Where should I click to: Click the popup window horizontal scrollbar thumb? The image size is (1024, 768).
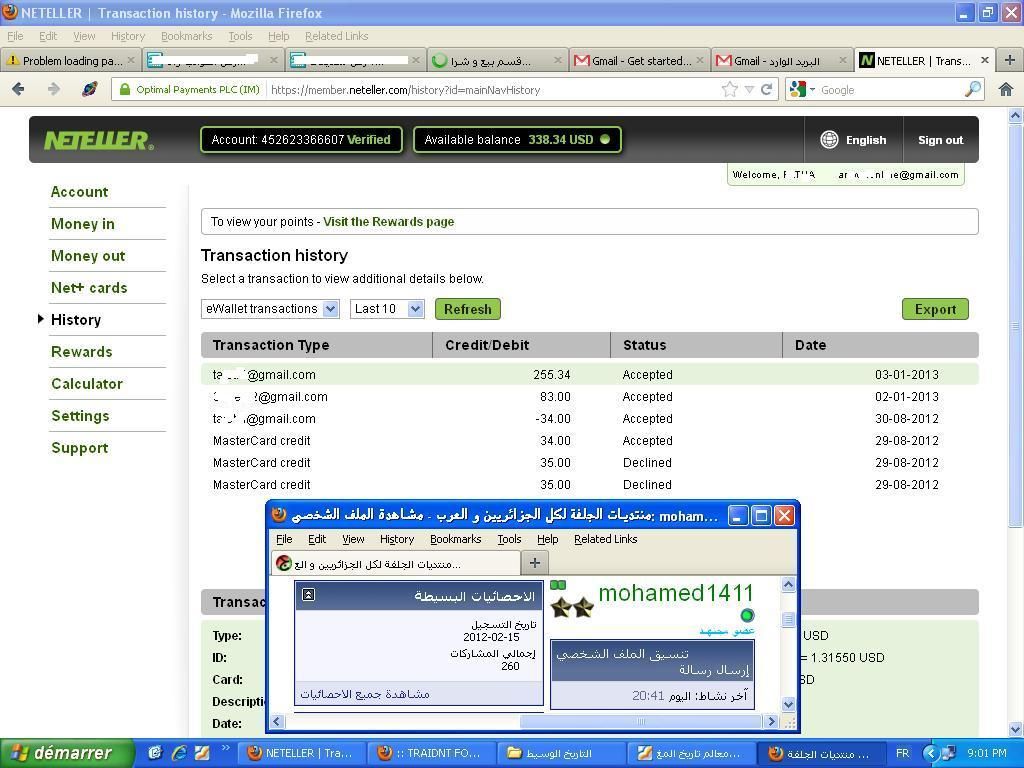[x=641, y=722]
